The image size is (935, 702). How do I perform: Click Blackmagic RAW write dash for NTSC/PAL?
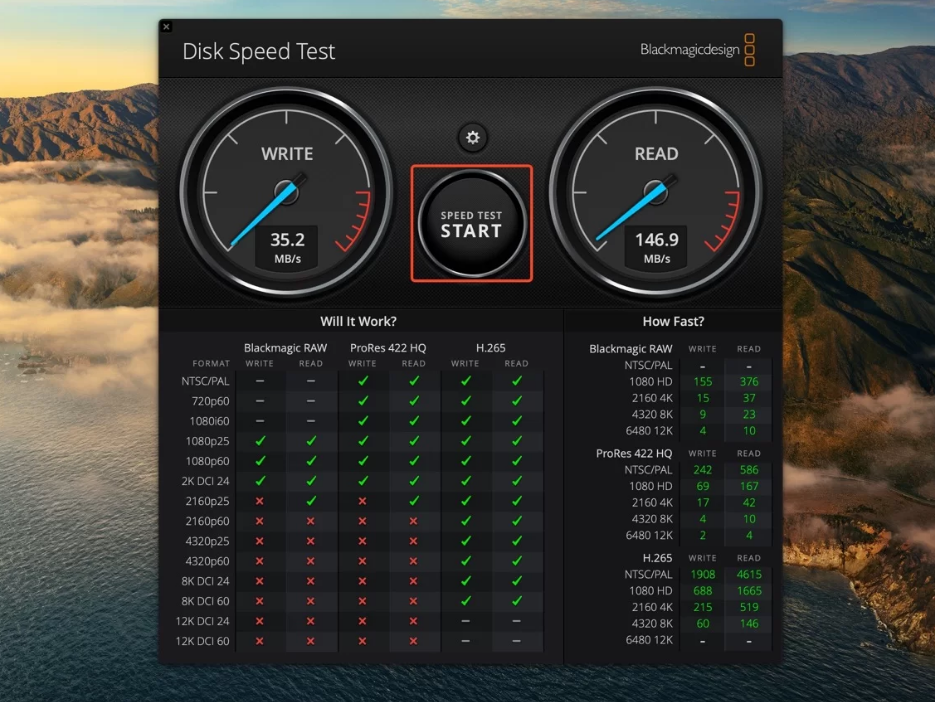click(x=260, y=381)
